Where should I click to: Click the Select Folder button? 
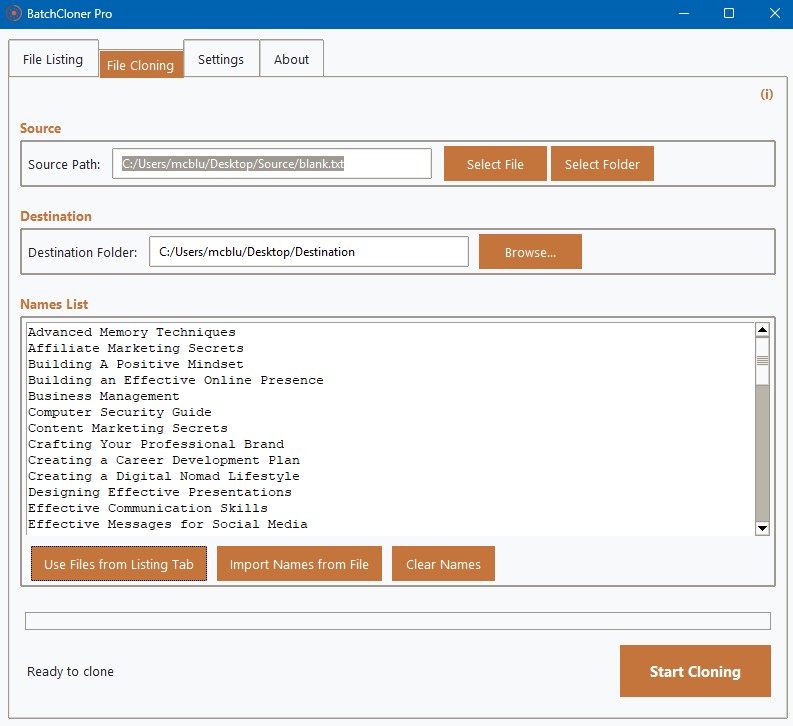602,164
